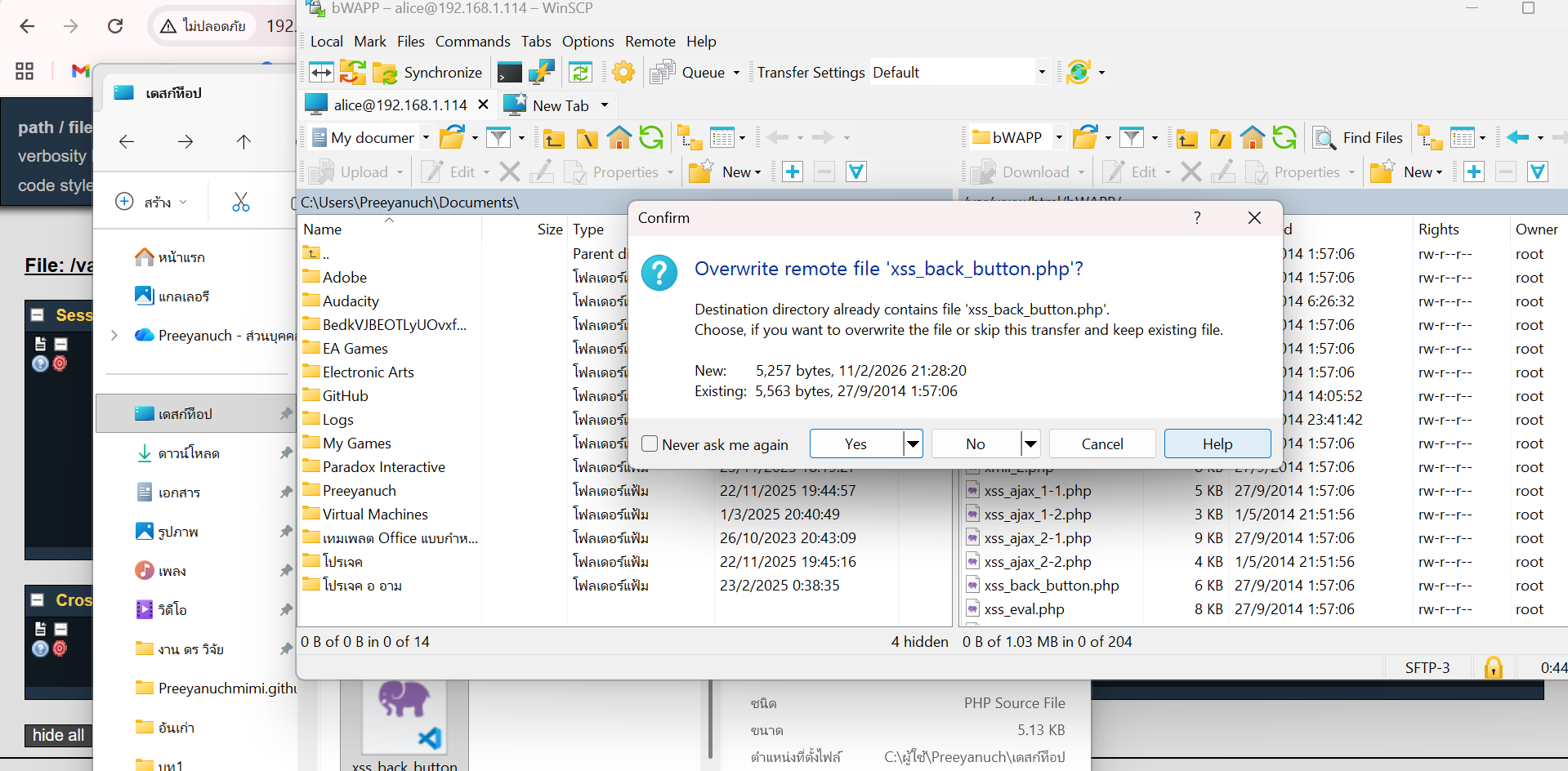The width and height of the screenshot is (1568, 771).
Task: Select the Virtual Machines folder
Action: (375, 515)
